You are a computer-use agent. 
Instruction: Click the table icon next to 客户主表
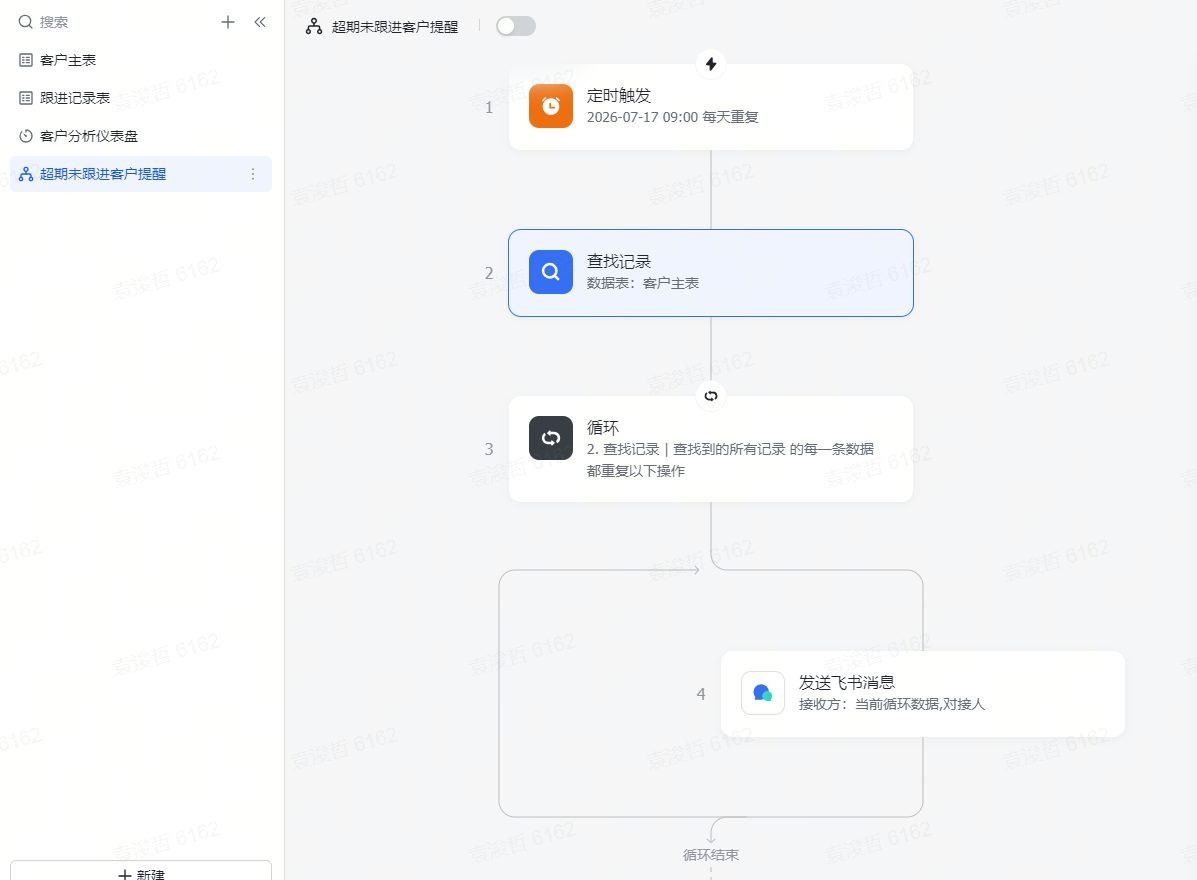[26, 60]
